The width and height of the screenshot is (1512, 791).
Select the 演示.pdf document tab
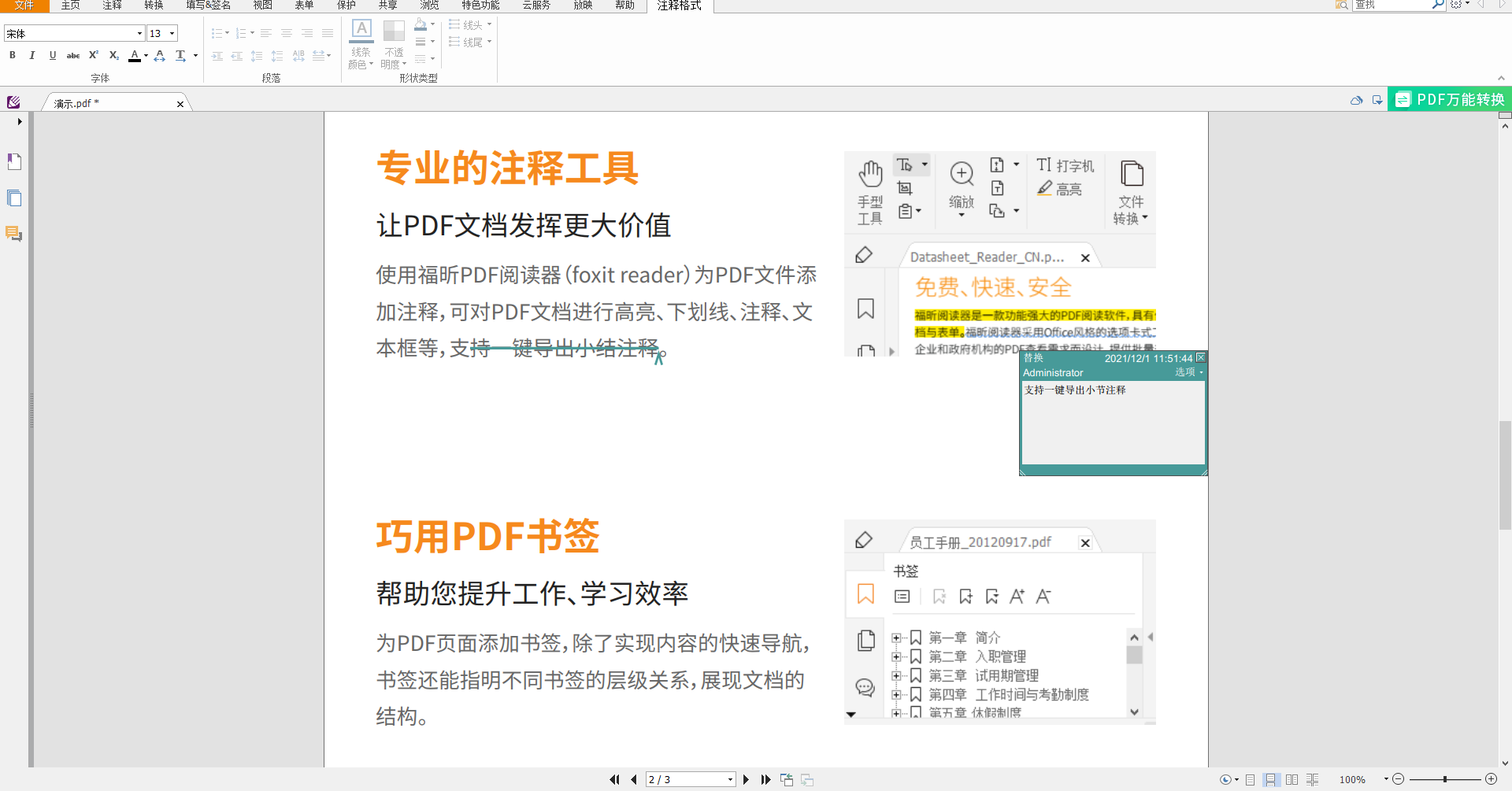(x=75, y=102)
